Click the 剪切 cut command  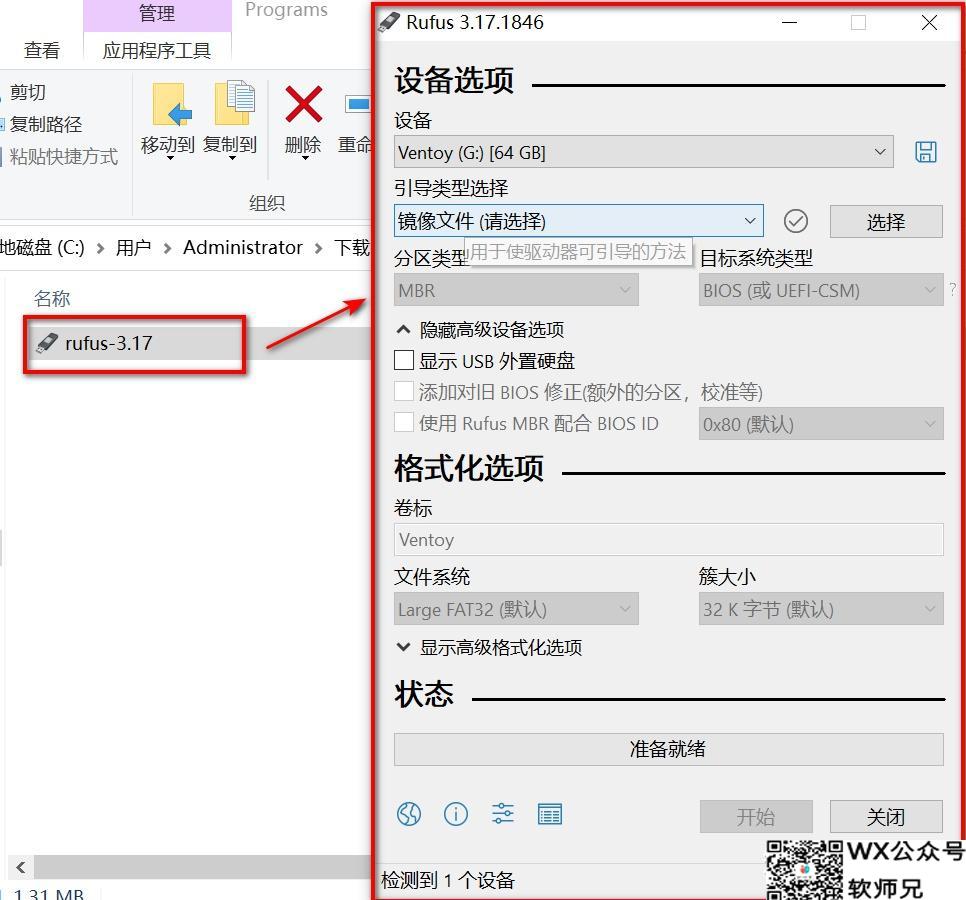pos(27,92)
